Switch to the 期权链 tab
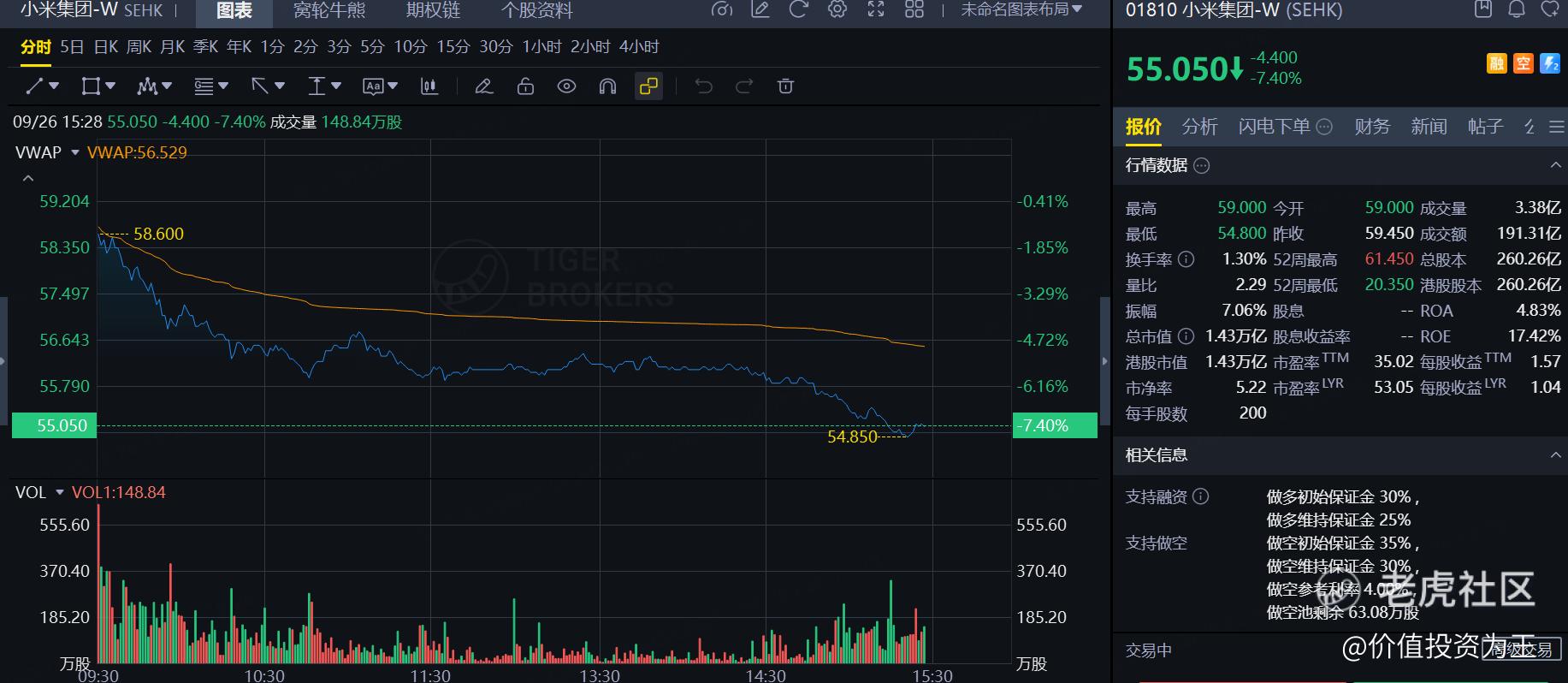Screen dimensions: 1568x683 coord(433,10)
